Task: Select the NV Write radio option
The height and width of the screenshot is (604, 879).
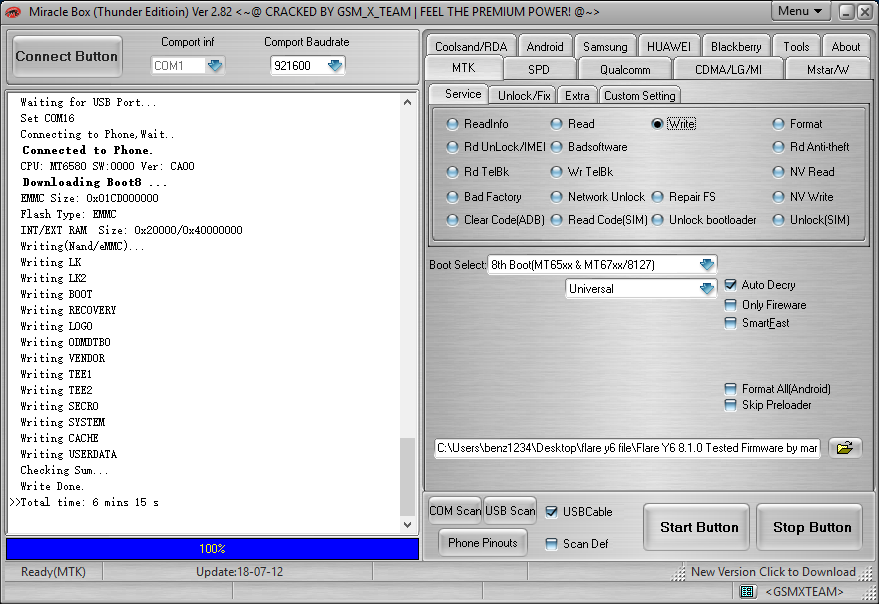Action: (778, 197)
